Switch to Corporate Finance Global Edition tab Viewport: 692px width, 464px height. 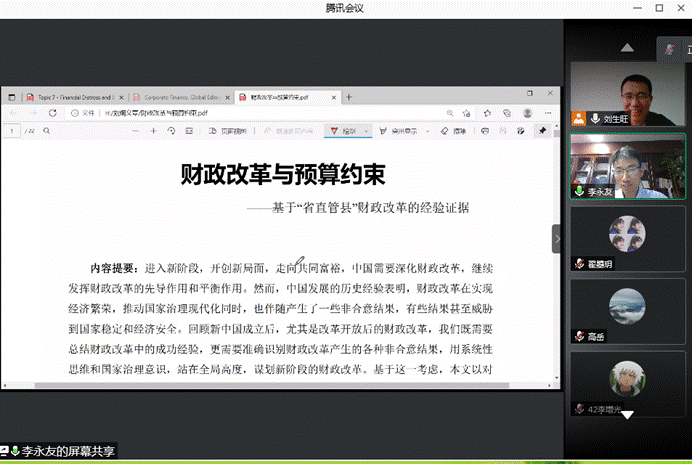(186, 97)
